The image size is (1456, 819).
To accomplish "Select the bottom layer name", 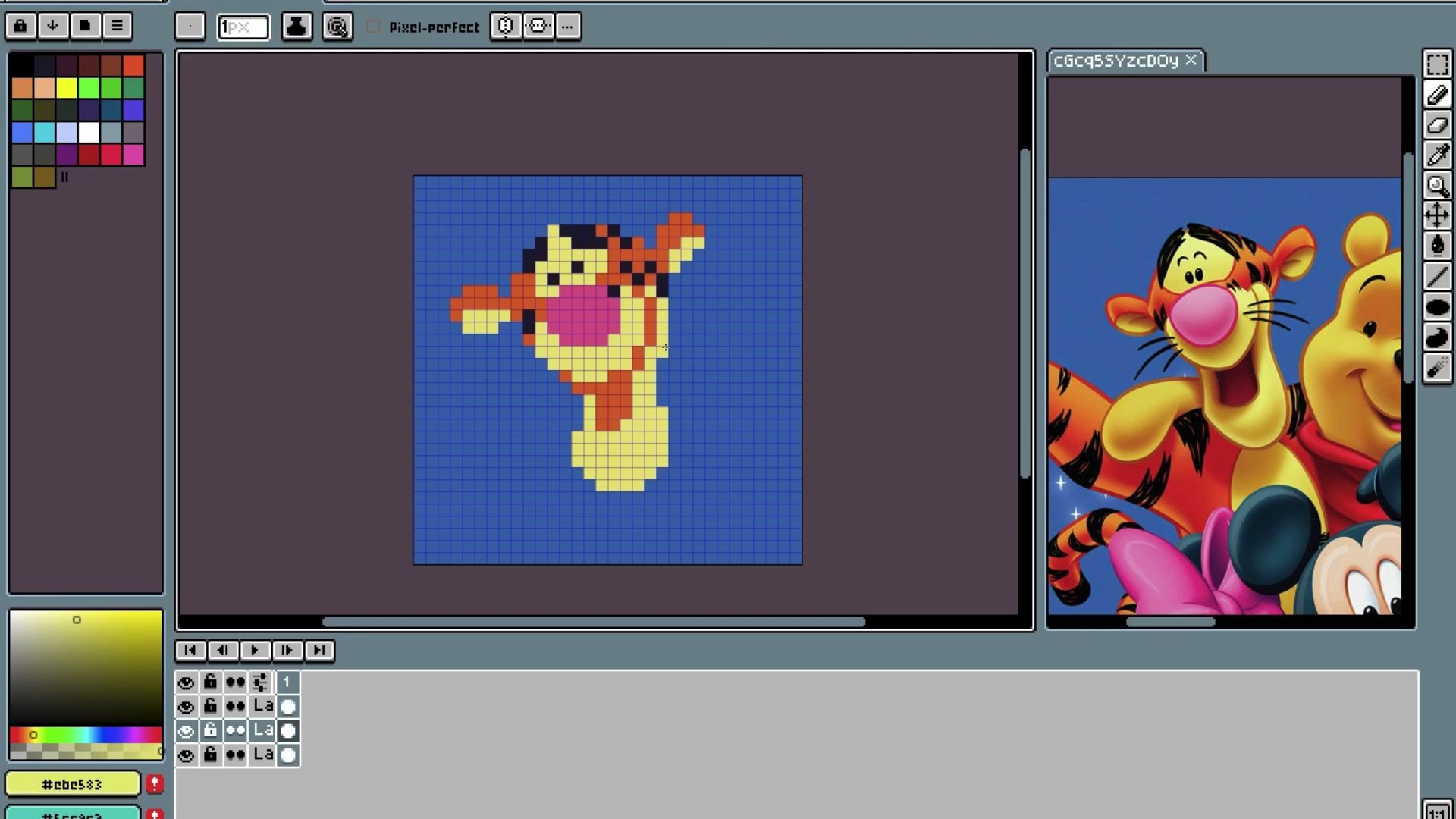I will tap(262, 755).
